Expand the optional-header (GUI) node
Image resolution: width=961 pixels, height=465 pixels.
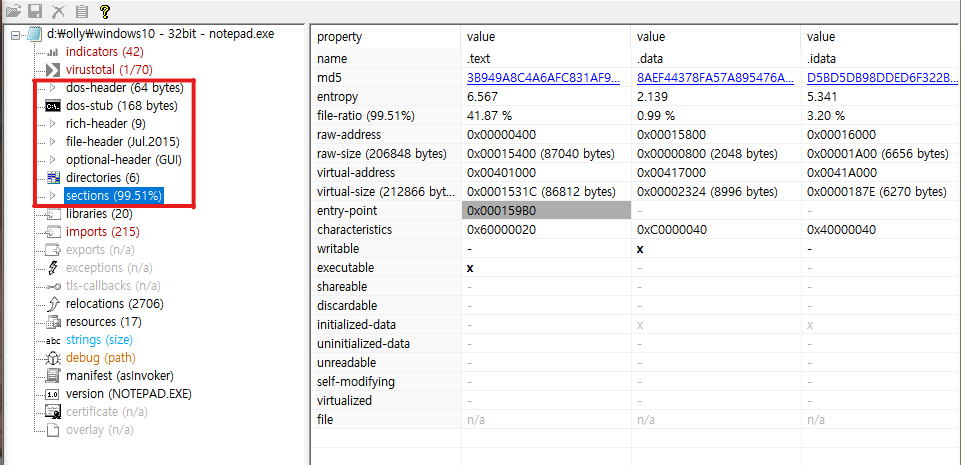tap(53, 160)
